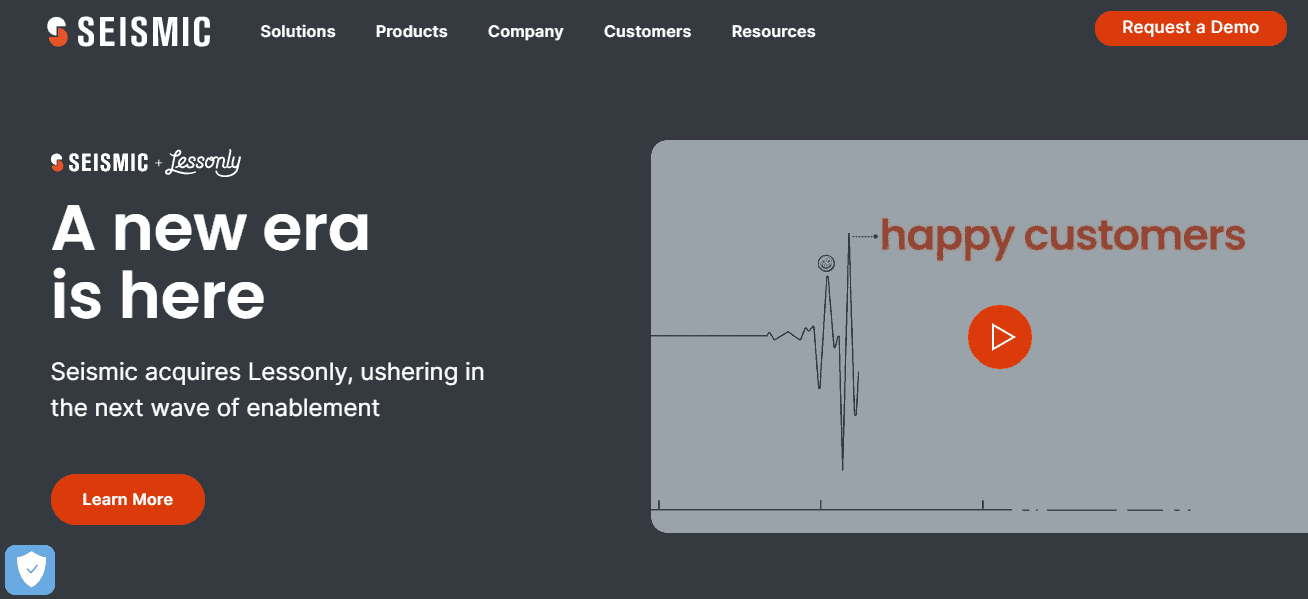Click the Lessonly script logo above the headline
This screenshot has width=1308, height=599.
204,162
